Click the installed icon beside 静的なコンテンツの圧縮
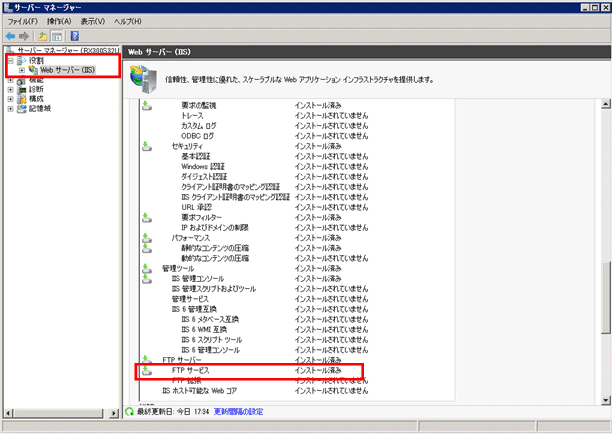612x434 pixels. point(147,248)
